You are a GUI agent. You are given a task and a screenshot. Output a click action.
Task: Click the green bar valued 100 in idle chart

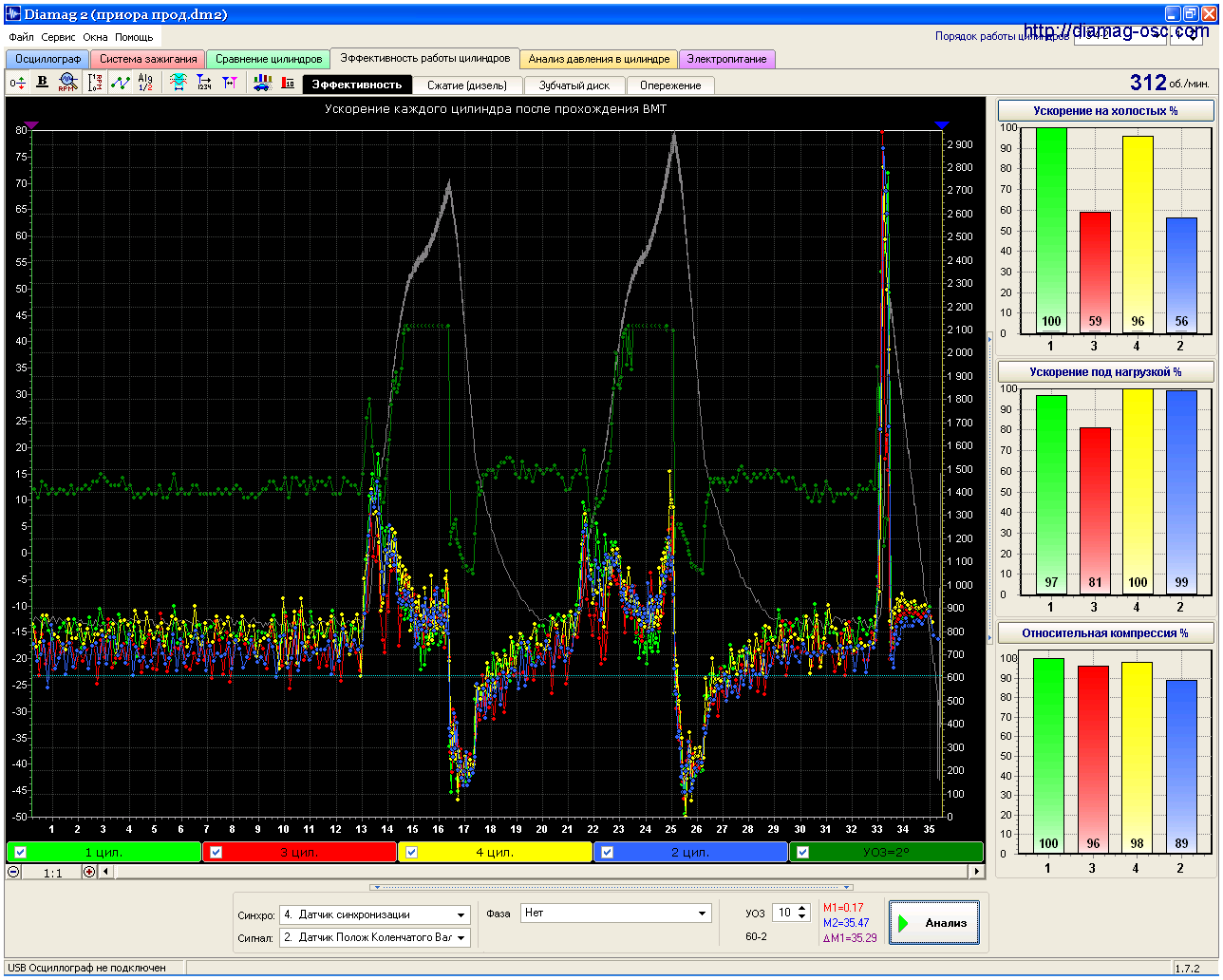(1051, 231)
